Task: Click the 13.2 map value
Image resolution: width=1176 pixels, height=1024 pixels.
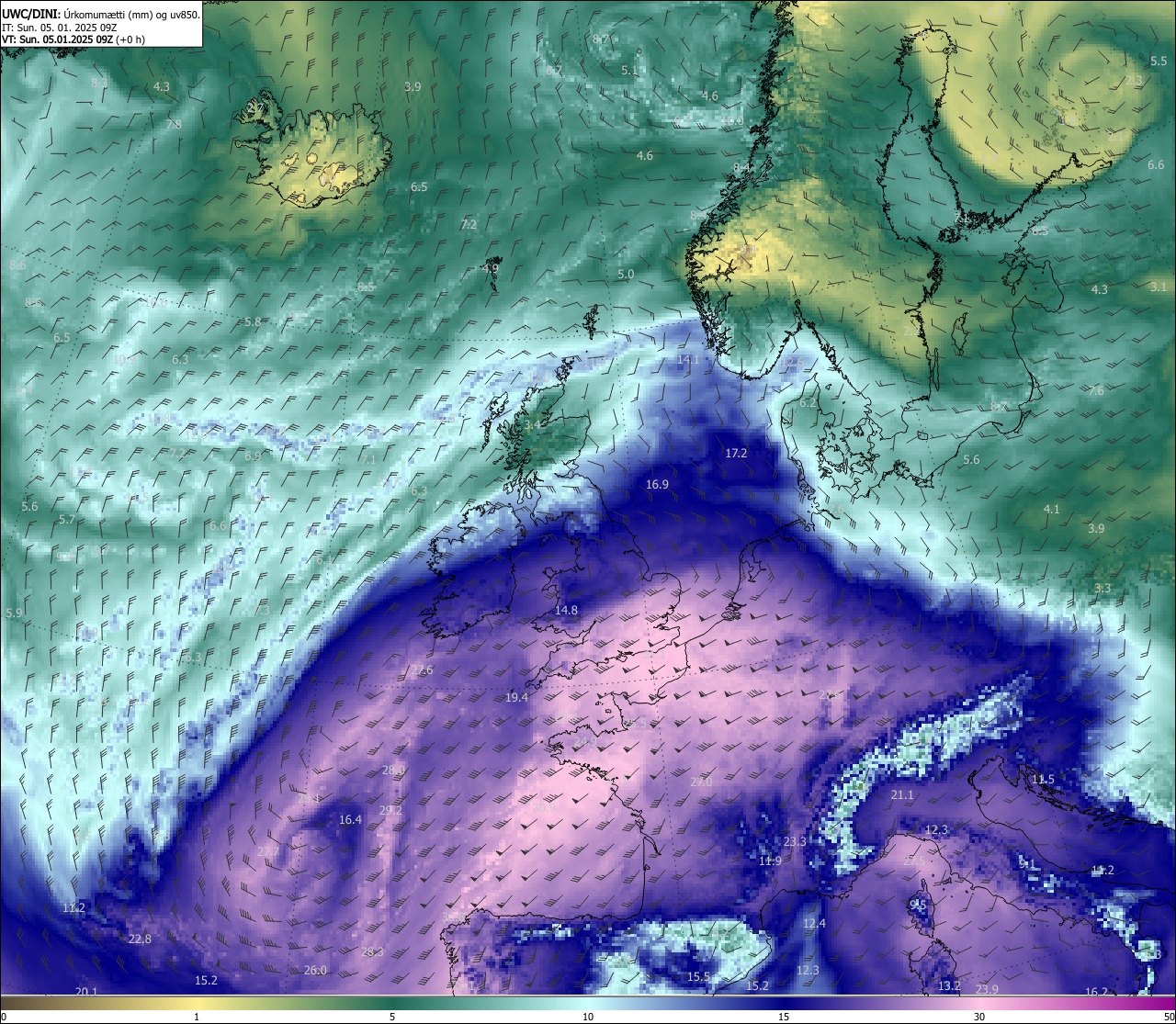Action: click(x=949, y=985)
